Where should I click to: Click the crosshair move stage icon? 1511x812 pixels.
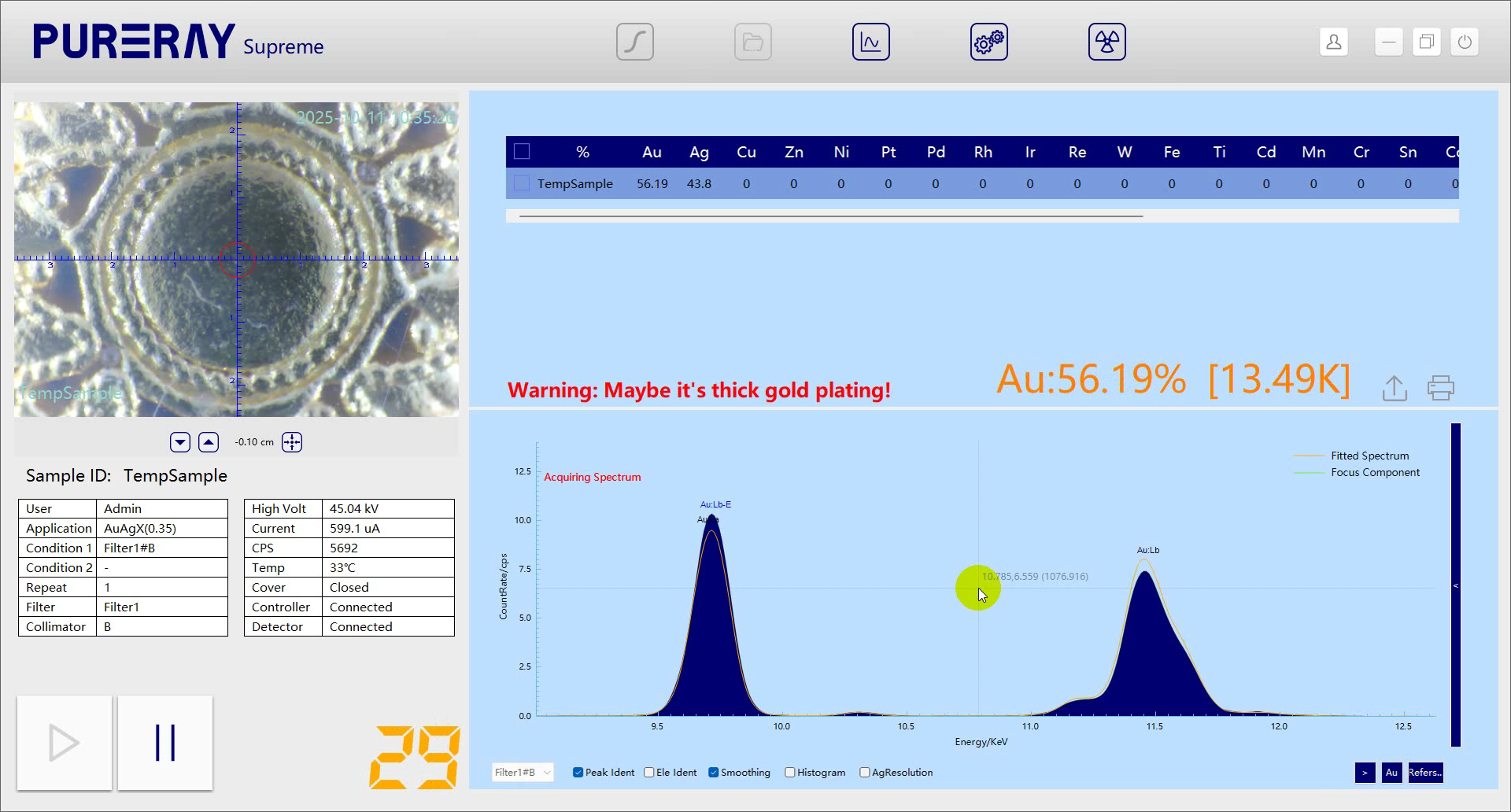[x=292, y=442]
